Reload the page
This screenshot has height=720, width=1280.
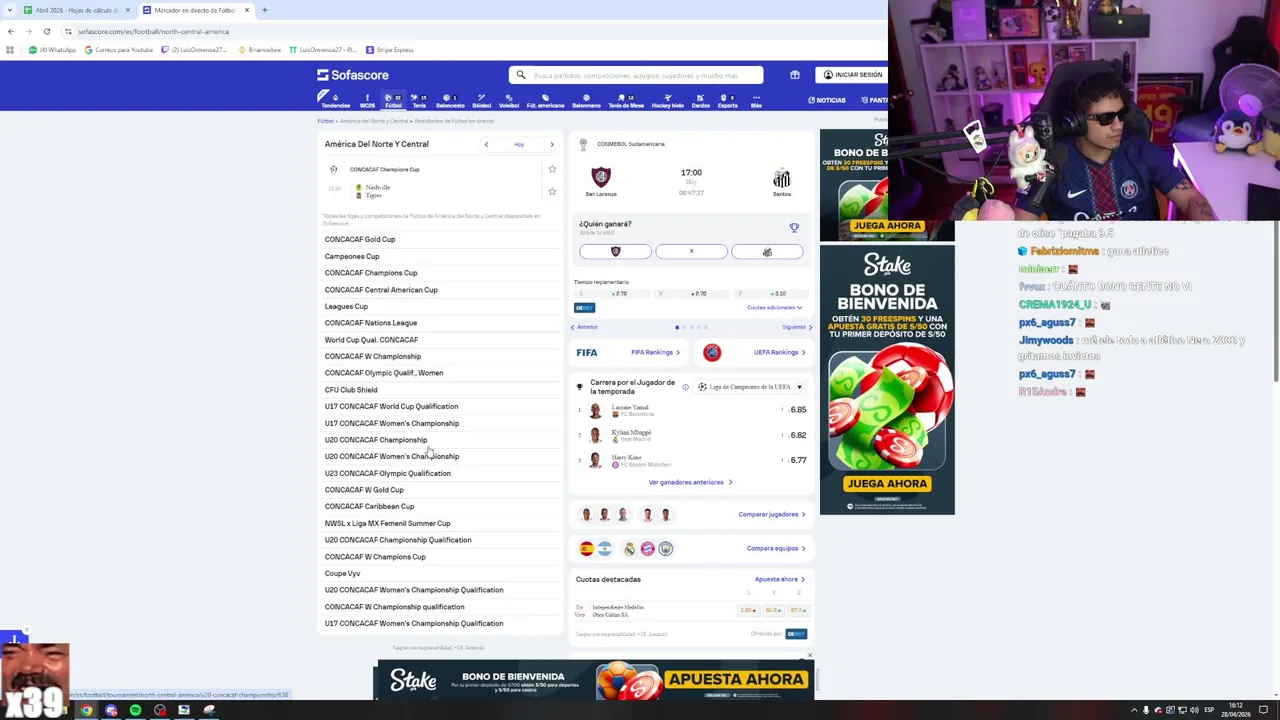(x=46, y=31)
